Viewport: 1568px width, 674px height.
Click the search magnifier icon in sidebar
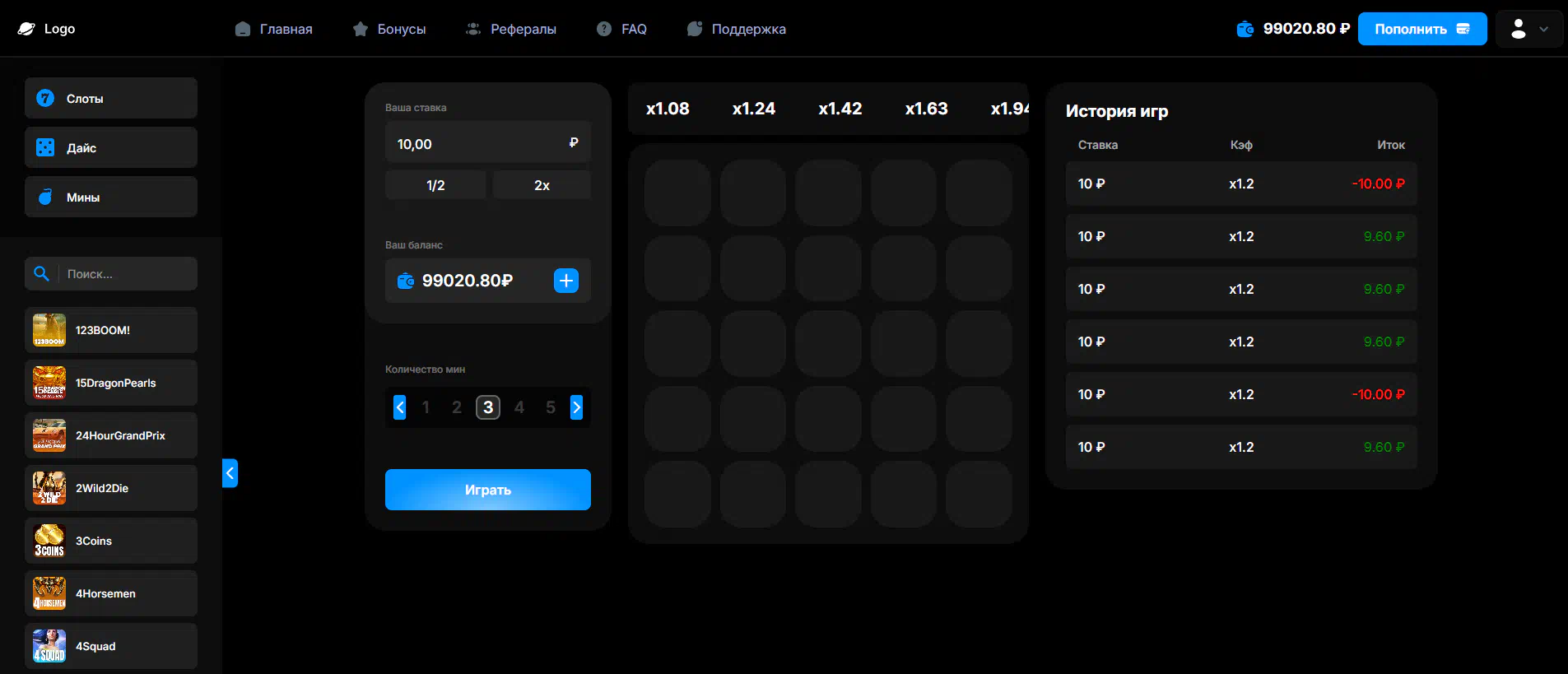[x=41, y=274]
